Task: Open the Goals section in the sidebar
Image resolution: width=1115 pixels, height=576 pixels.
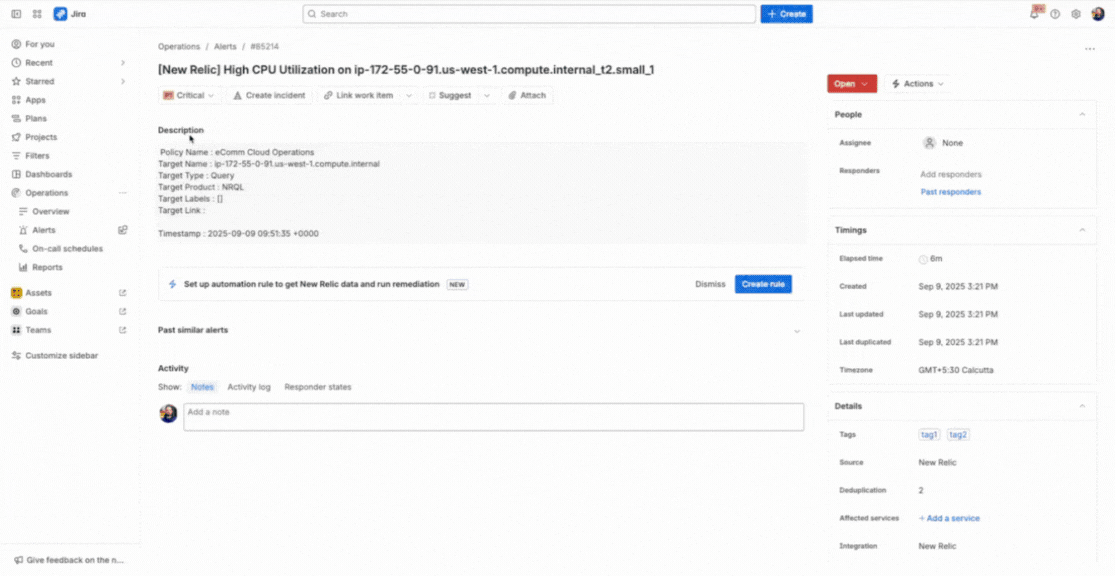Action: click(36, 310)
